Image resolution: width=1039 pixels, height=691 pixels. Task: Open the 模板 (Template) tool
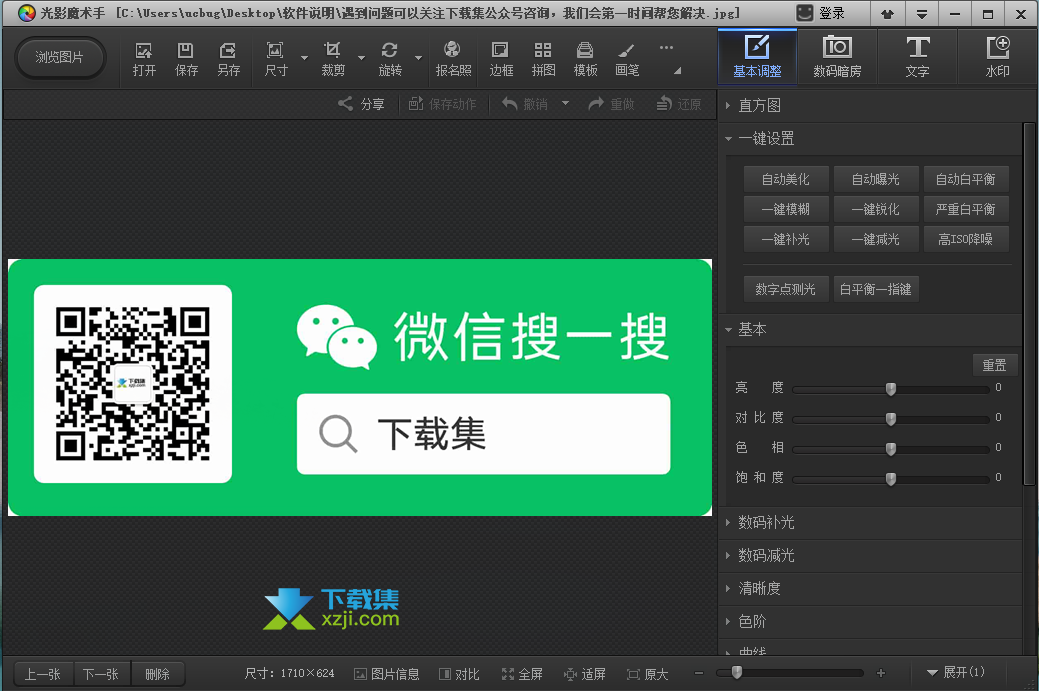[x=585, y=60]
